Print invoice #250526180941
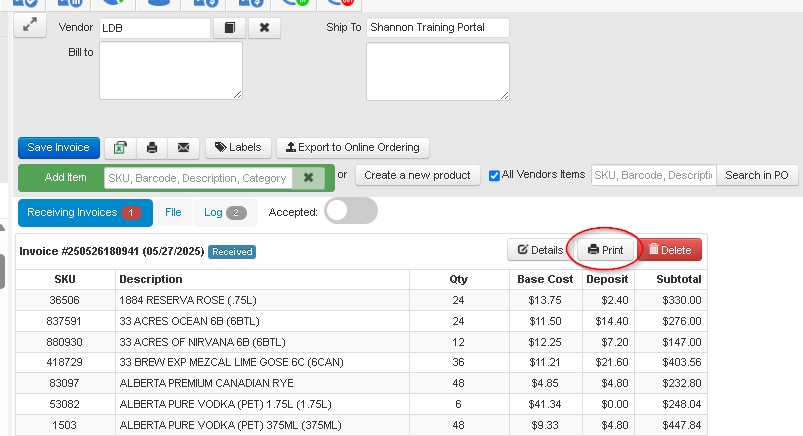The image size is (803, 436). pyautogui.click(x=605, y=250)
